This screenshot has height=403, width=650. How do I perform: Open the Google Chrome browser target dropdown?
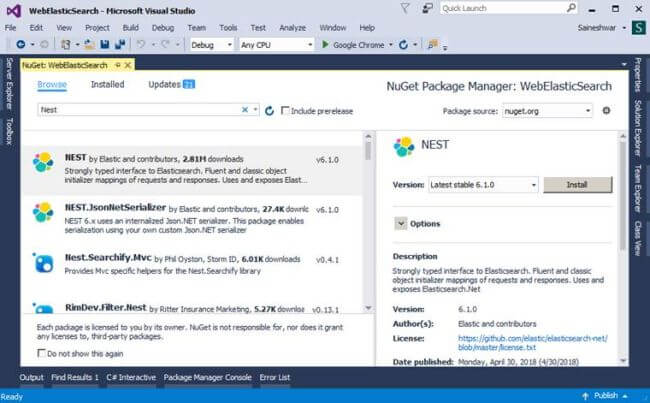click(390, 44)
